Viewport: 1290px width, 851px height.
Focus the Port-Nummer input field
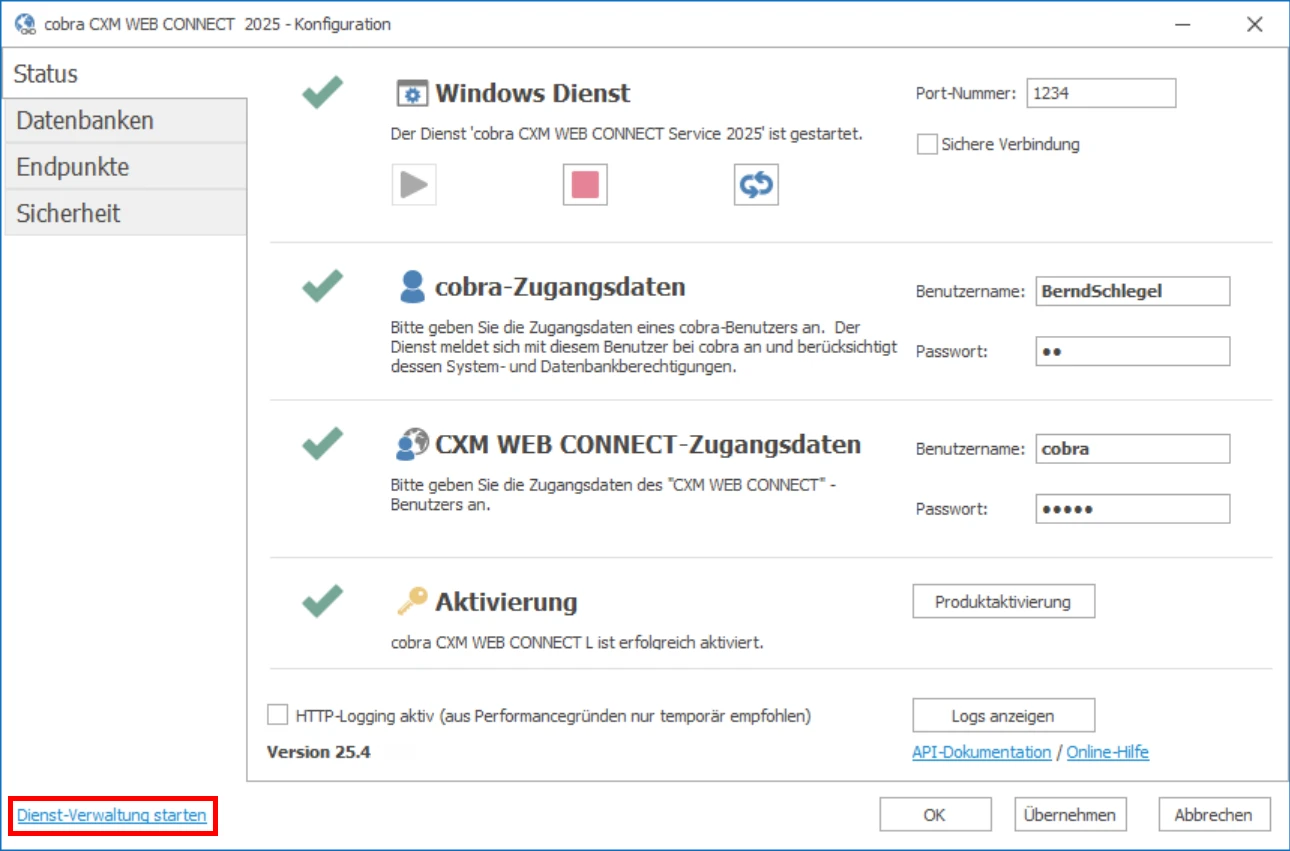pos(1100,93)
